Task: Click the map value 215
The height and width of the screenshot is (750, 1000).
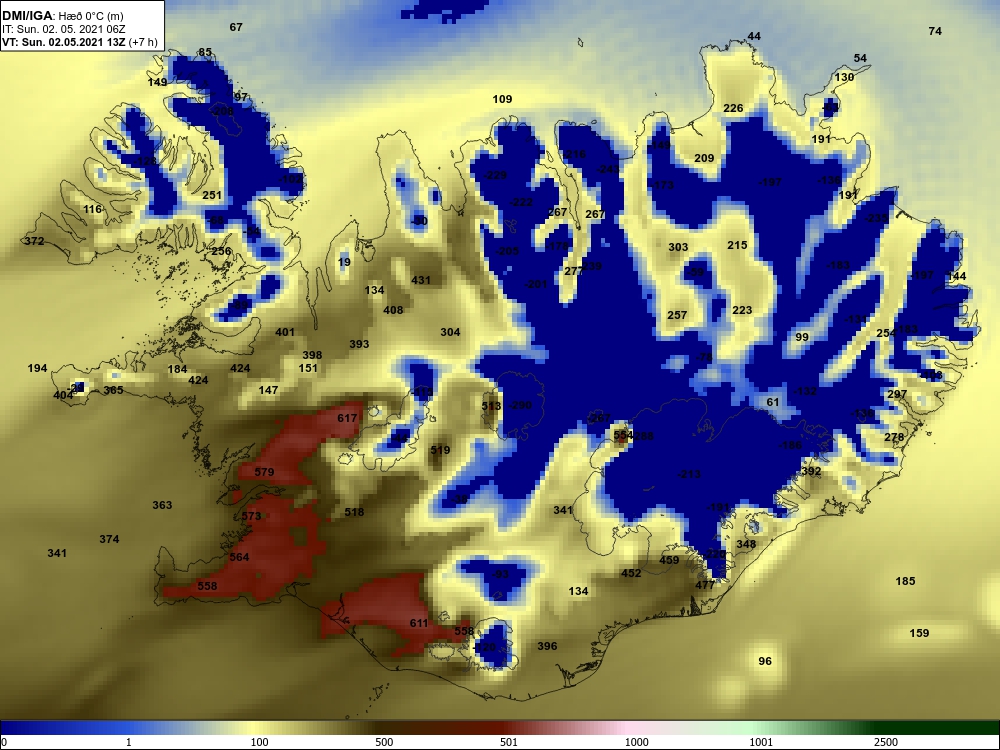Action: [737, 245]
